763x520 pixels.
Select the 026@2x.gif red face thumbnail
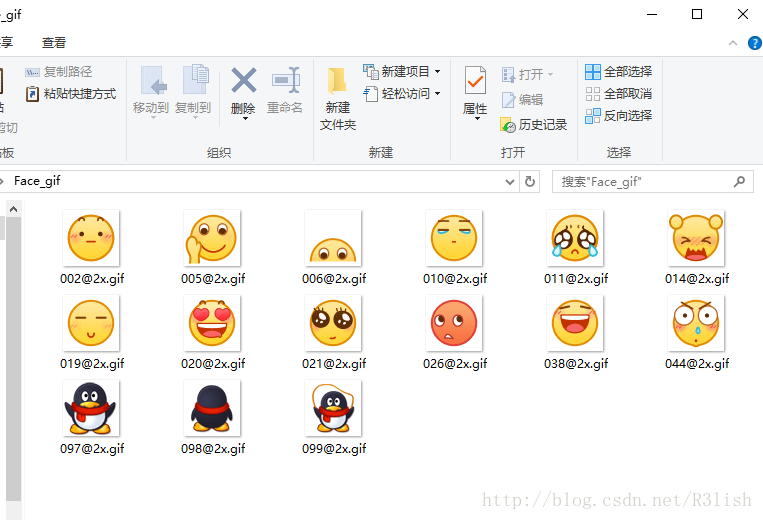(454, 323)
